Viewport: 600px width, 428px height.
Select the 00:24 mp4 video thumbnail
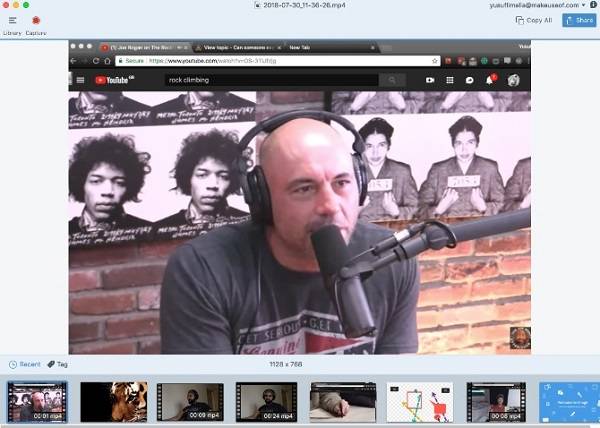tap(266, 402)
